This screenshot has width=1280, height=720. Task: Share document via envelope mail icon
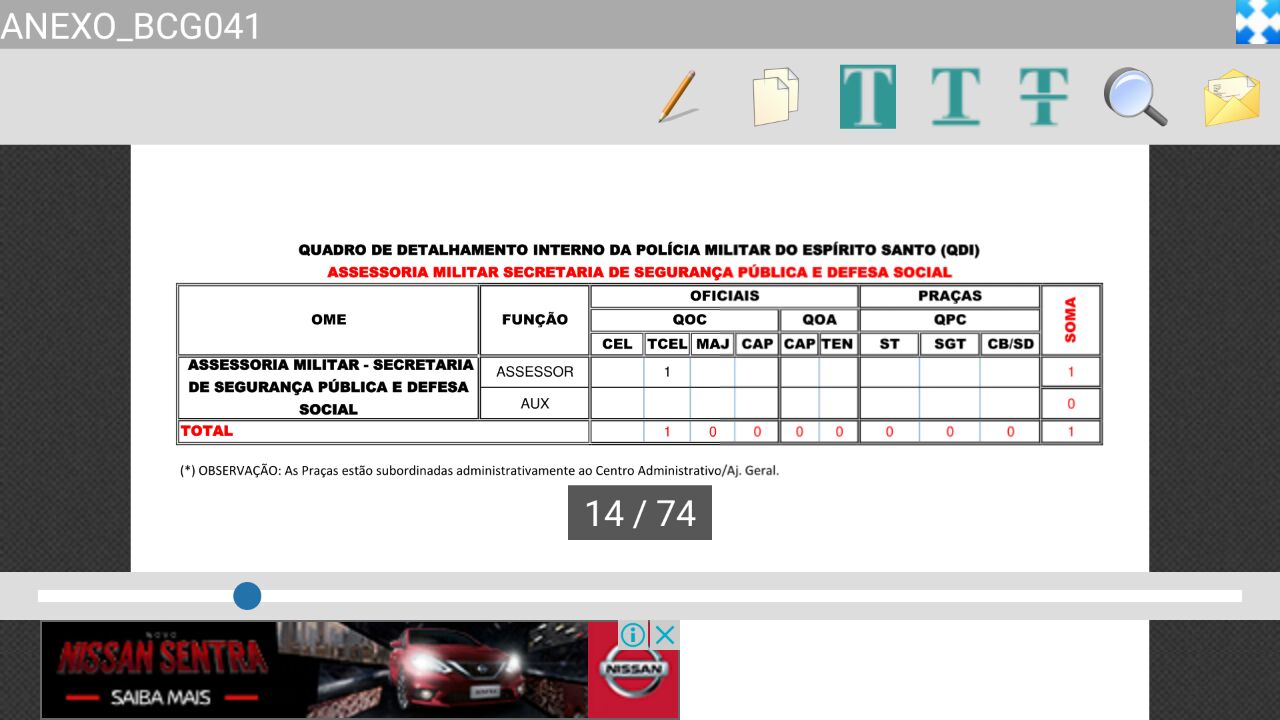[x=1232, y=97]
